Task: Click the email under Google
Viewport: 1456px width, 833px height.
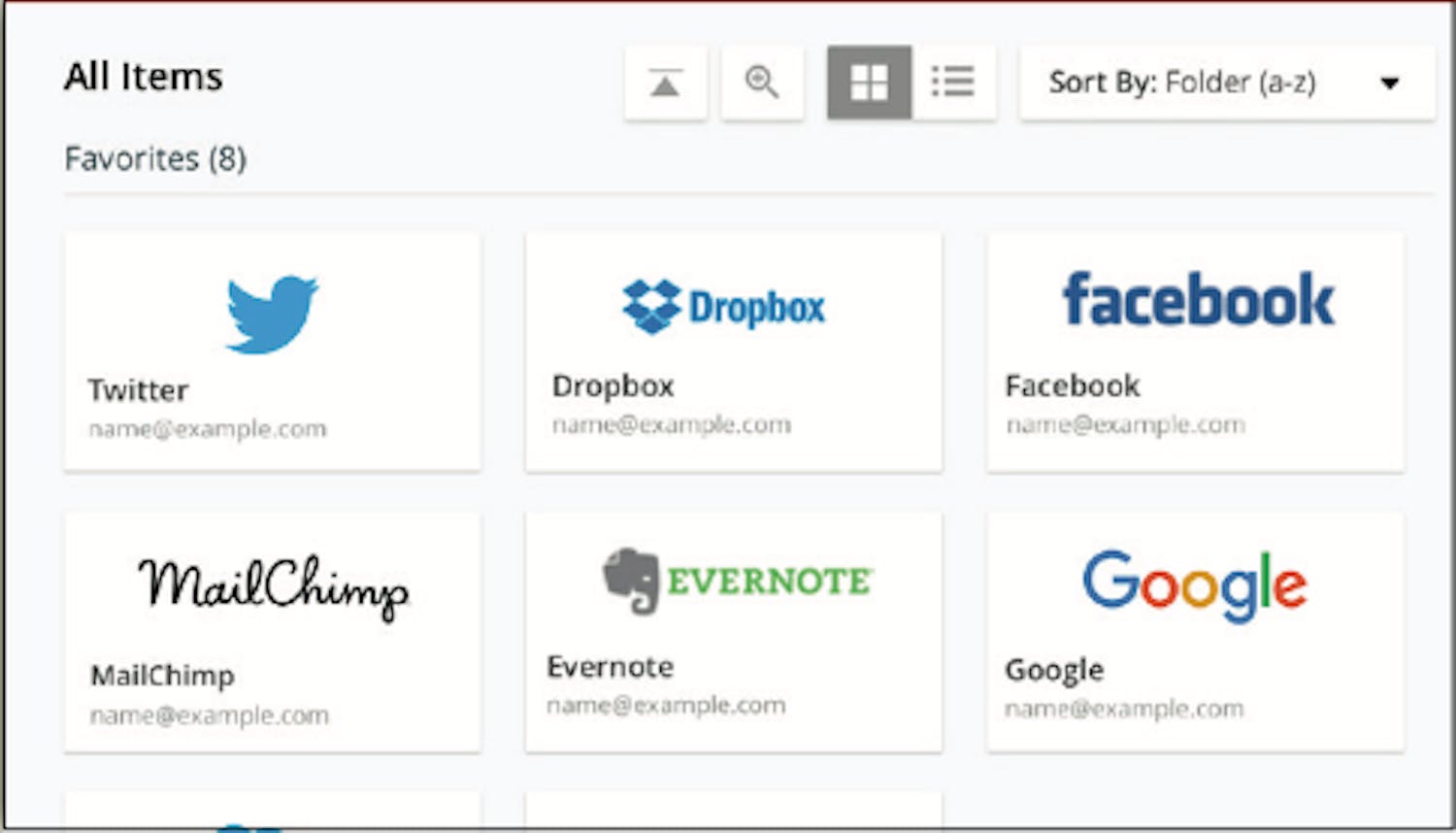Action: point(1124,709)
